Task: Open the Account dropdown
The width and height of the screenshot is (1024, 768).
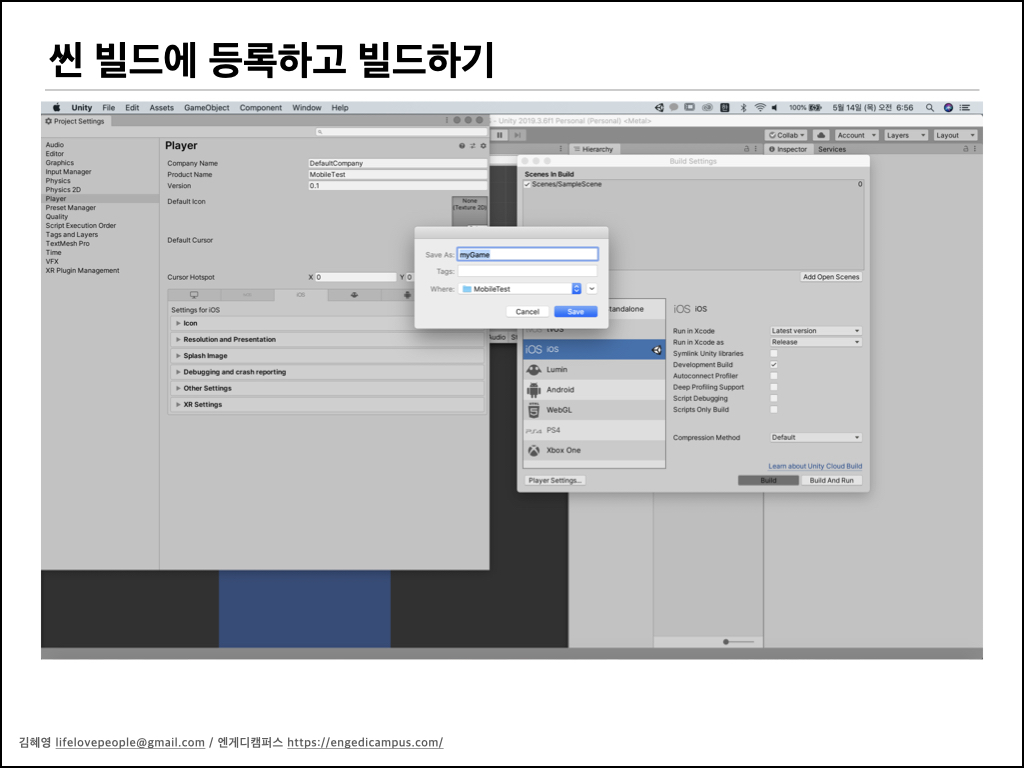Action: coord(856,135)
